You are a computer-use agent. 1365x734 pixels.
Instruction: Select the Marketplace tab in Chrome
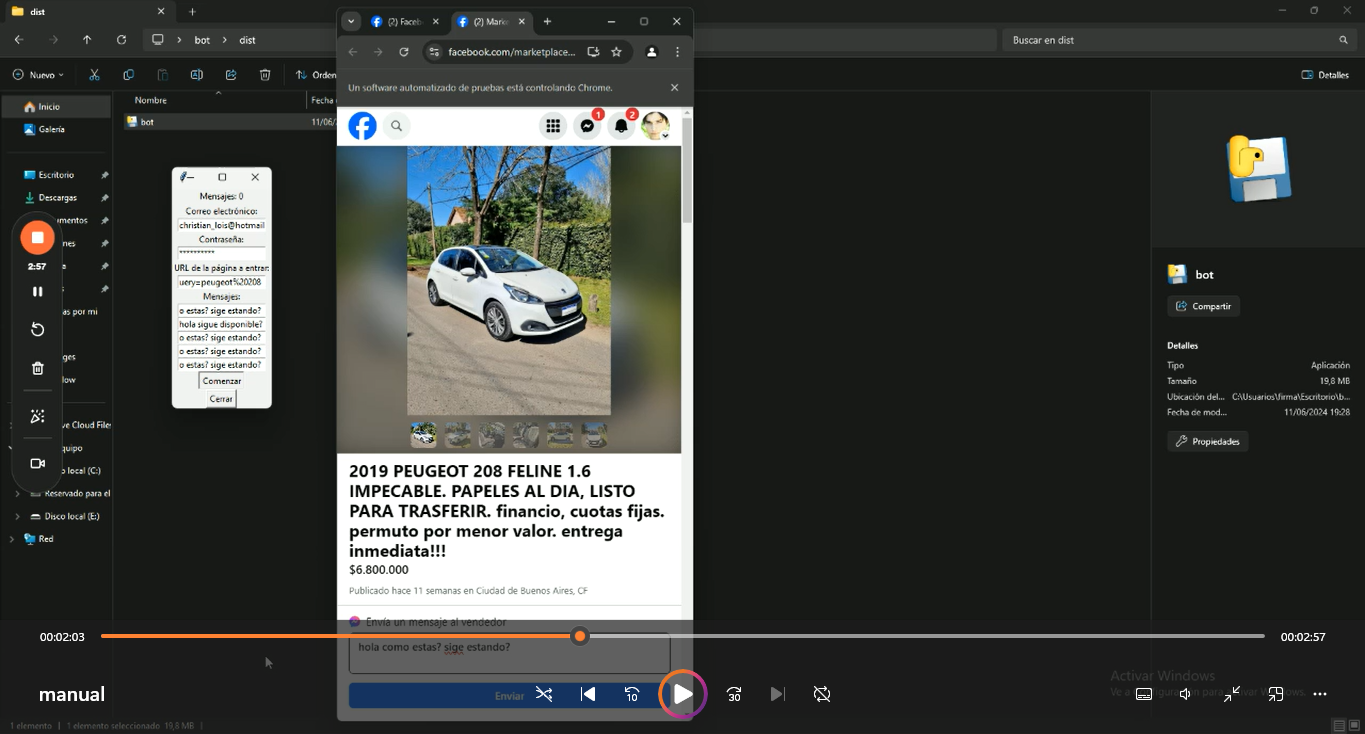coord(492,22)
